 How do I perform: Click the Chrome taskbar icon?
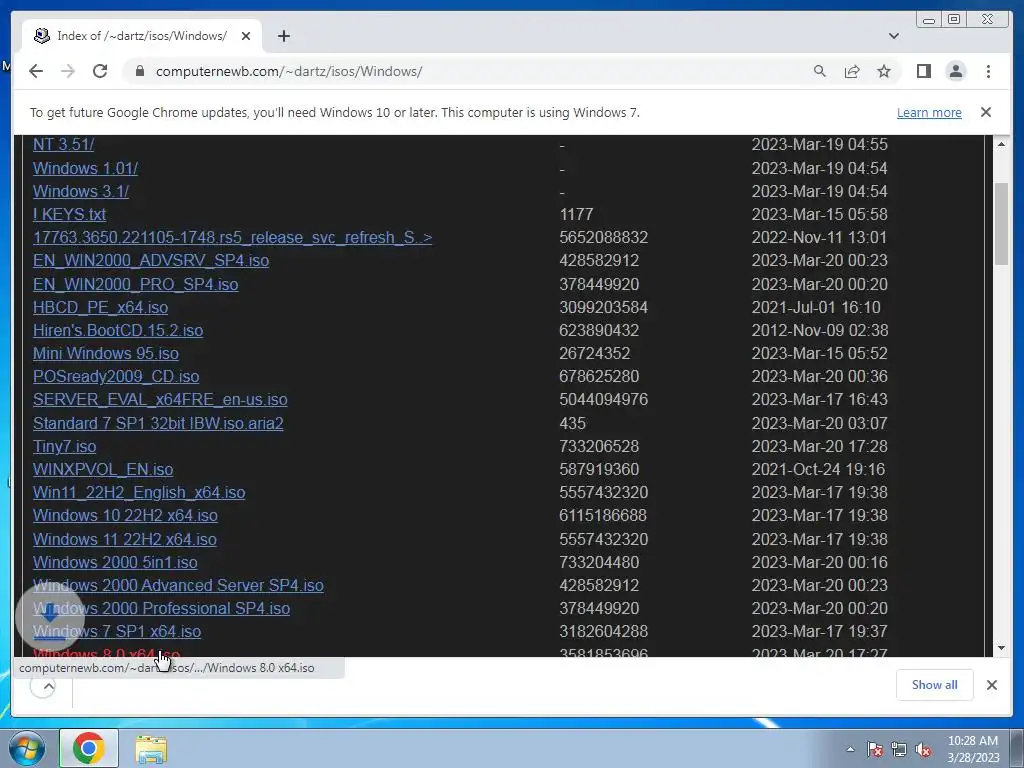point(89,748)
